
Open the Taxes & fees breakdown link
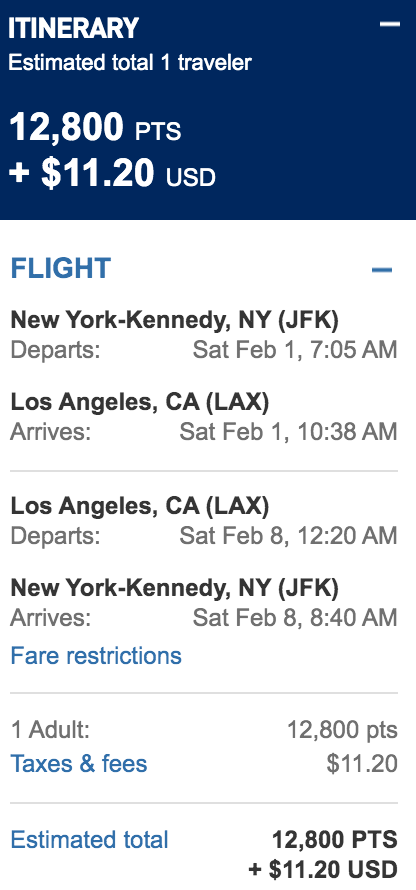(x=79, y=763)
